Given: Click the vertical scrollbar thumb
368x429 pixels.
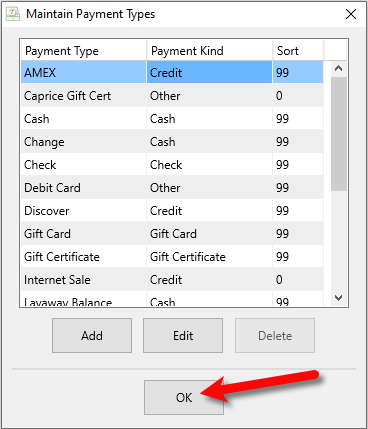Looking at the screenshot, I should click(339, 134).
